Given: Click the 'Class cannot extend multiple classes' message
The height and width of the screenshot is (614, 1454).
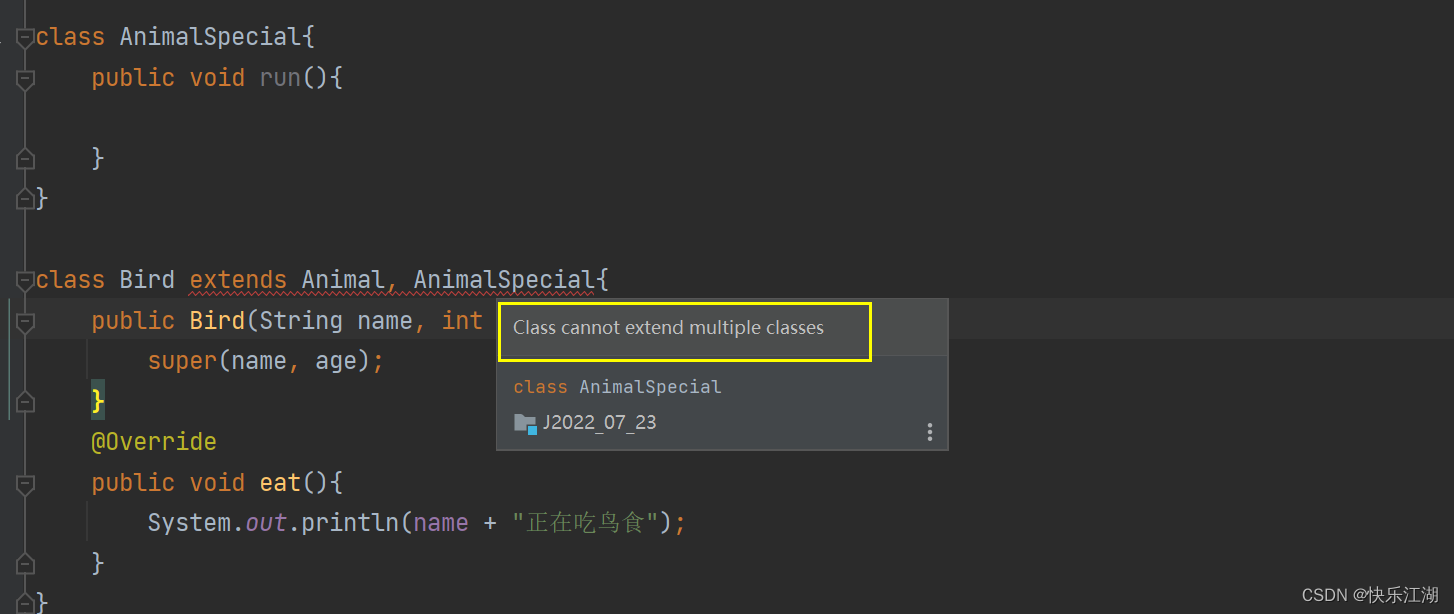Looking at the screenshot, I should coord(668,328).
